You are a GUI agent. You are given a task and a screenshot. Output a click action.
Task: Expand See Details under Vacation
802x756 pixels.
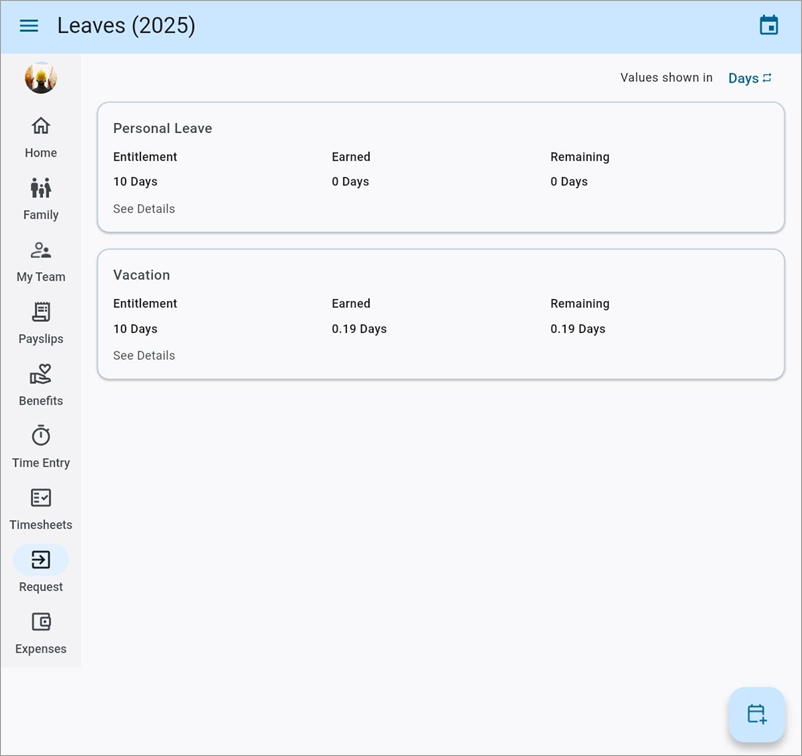point(144,356)
